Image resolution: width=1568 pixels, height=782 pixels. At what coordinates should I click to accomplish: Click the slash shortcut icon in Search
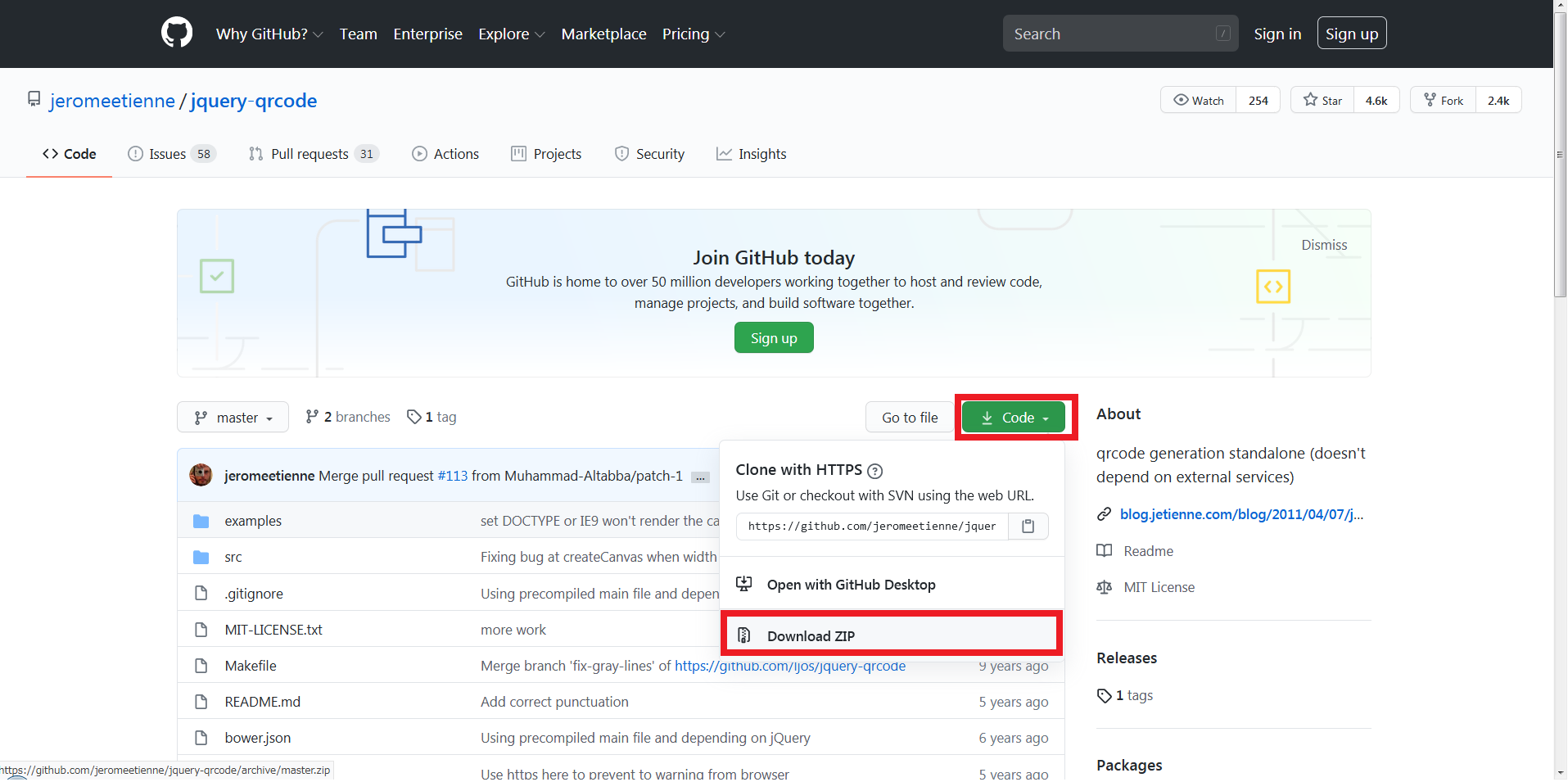pyautogui.click(x=1223, y=34)
